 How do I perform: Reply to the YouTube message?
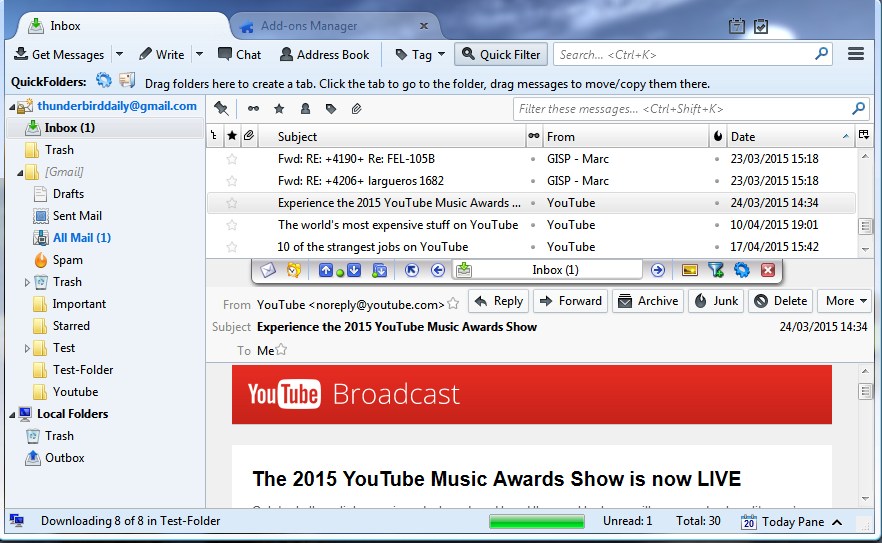click(498, 301)
